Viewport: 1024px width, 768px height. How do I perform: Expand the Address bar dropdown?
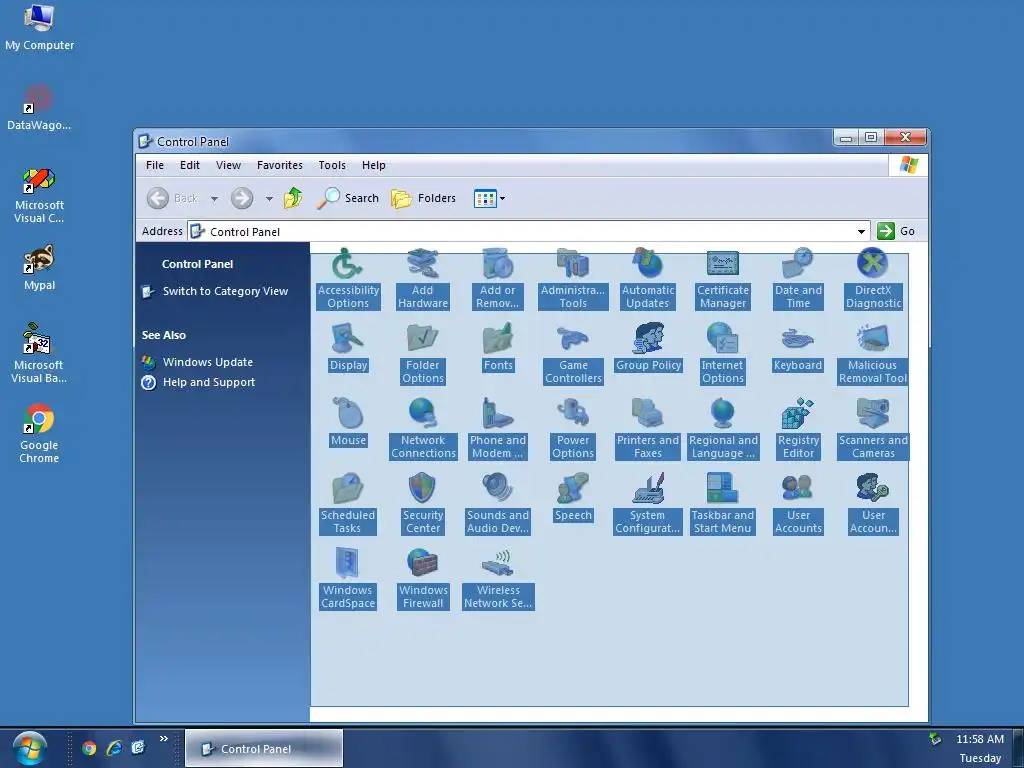pyautogui.click(x=861, y=231)
